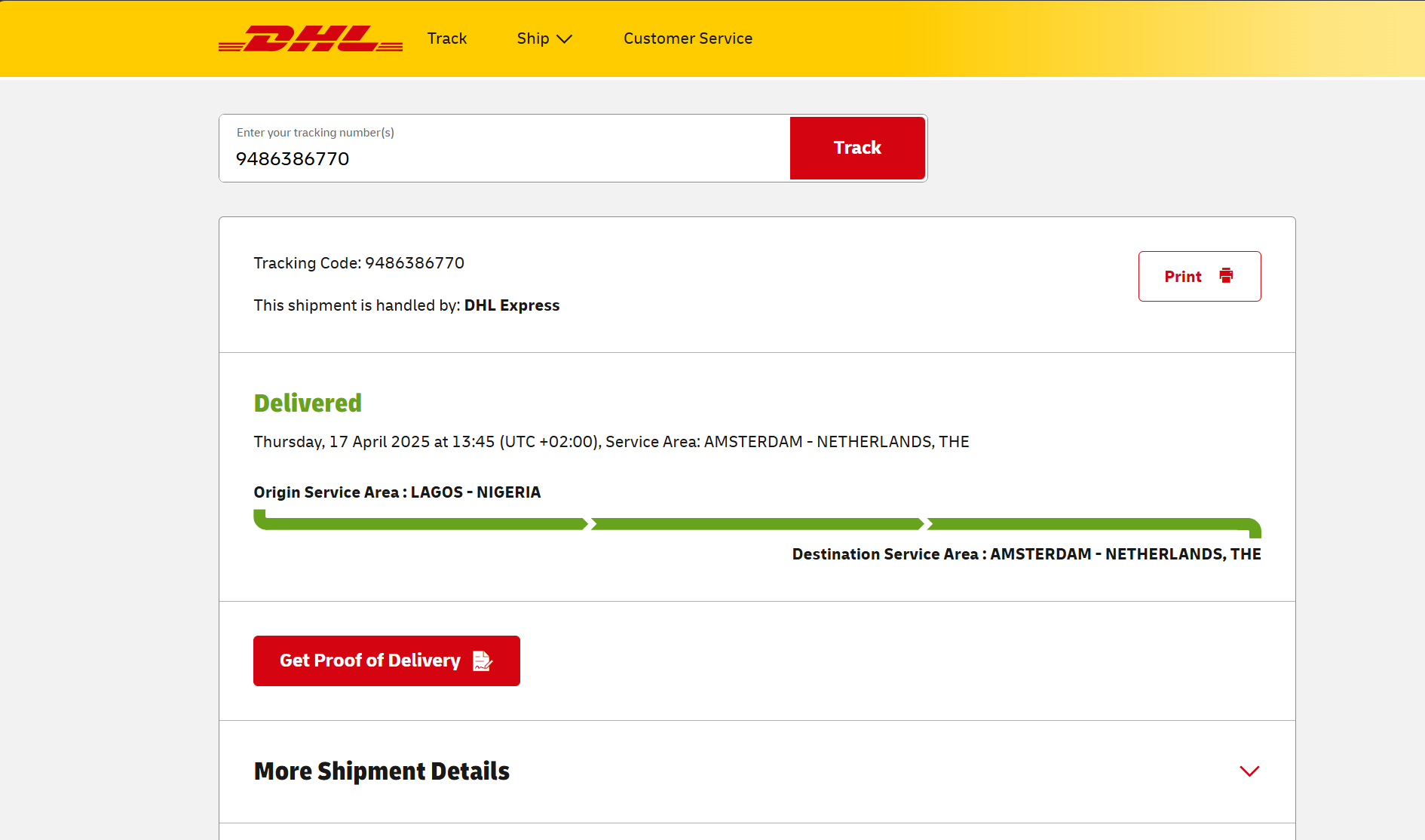Image resolution: width=1425 pixels, height=840 pixels.
Task: Click the chevron arrow next to Ship
Action: point(564,38)
